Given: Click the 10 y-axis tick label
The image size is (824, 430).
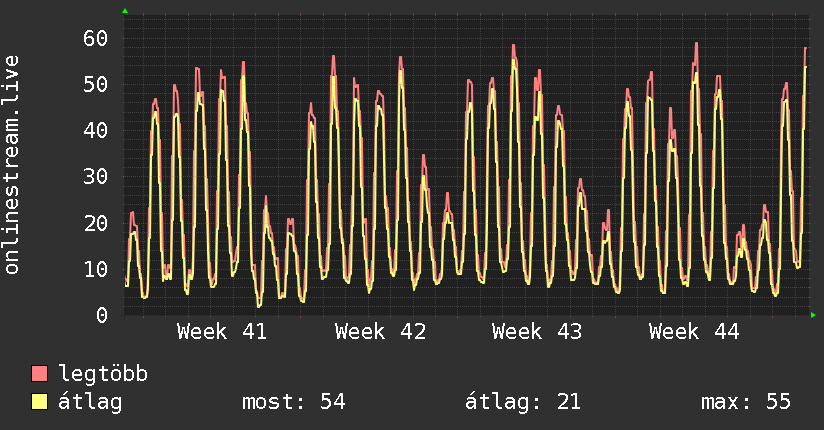Looking at the screenshot, I should (x=96, y=269).
